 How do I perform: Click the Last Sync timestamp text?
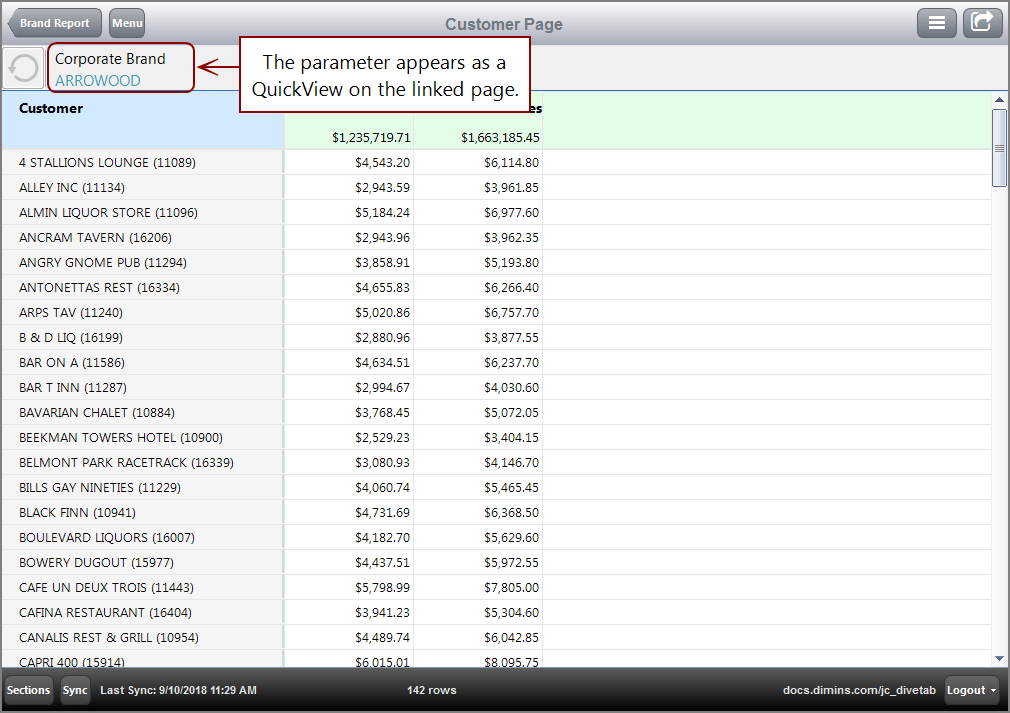click(179, 690)
